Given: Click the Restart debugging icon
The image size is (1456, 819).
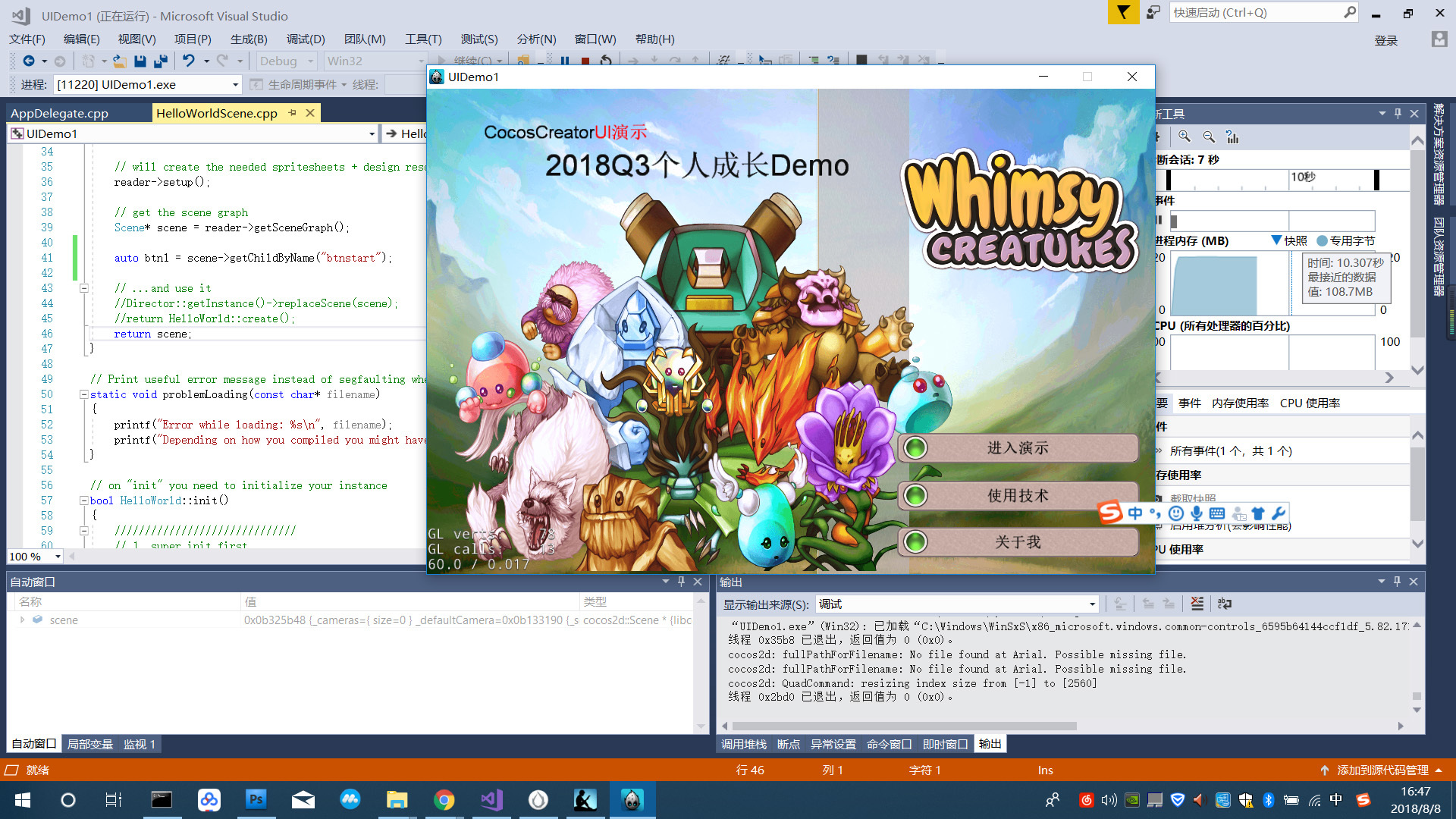Looking at the screenshot, I should coord(605,61).
